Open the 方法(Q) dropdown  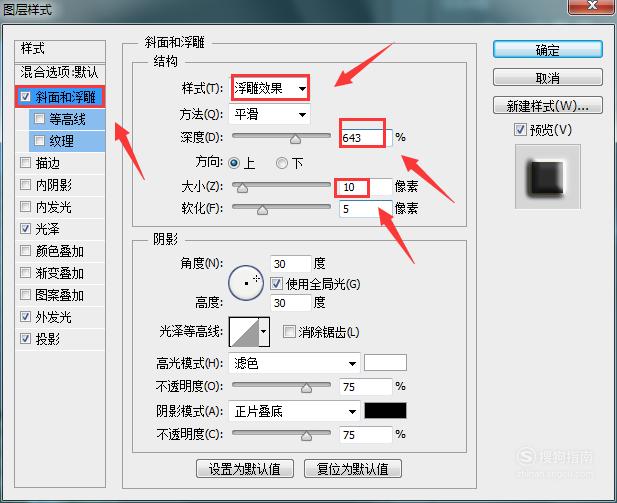[x=269, y=115]
